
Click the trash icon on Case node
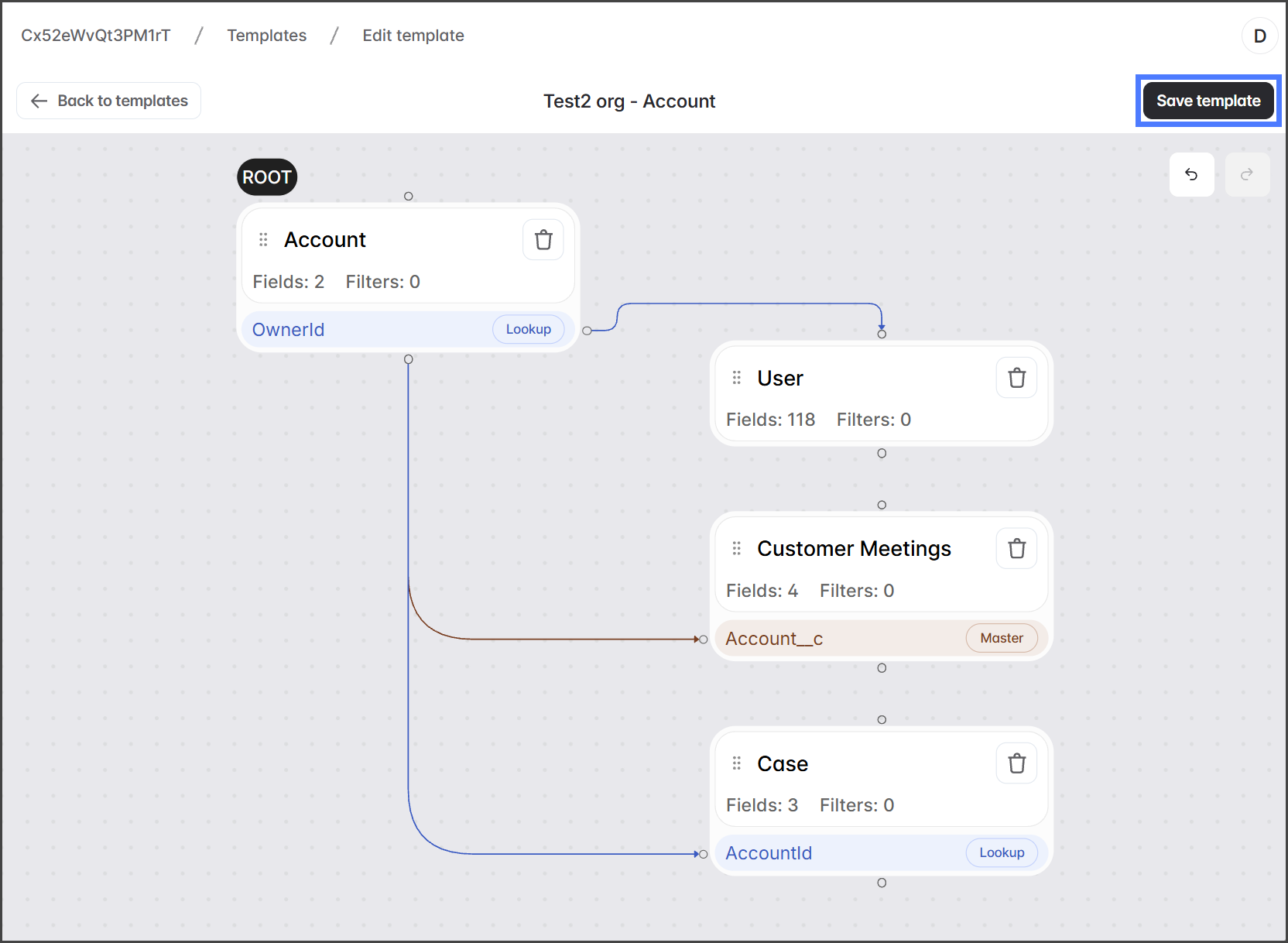pyautogui.click(x=1016, y=763)
